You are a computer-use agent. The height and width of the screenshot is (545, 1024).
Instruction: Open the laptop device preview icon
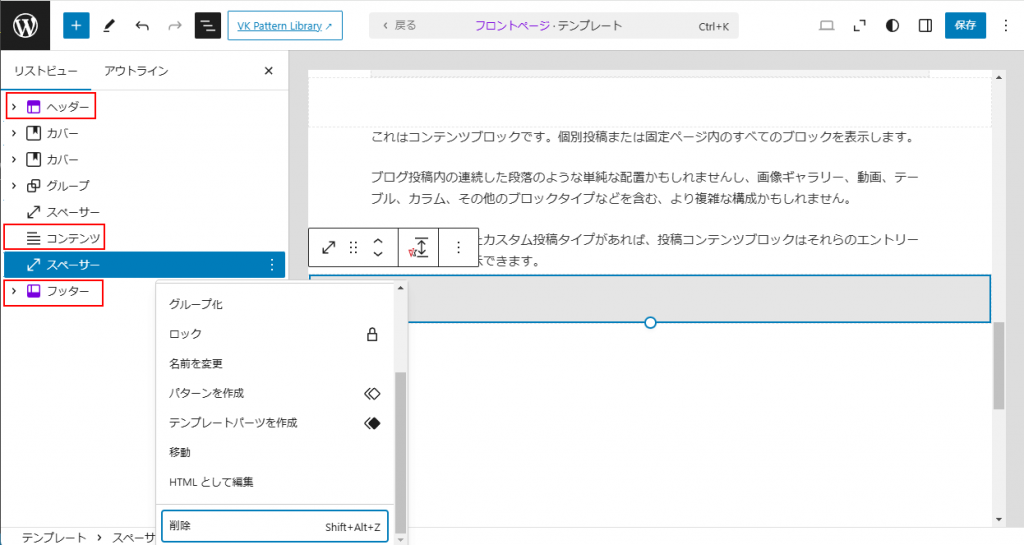826,25
